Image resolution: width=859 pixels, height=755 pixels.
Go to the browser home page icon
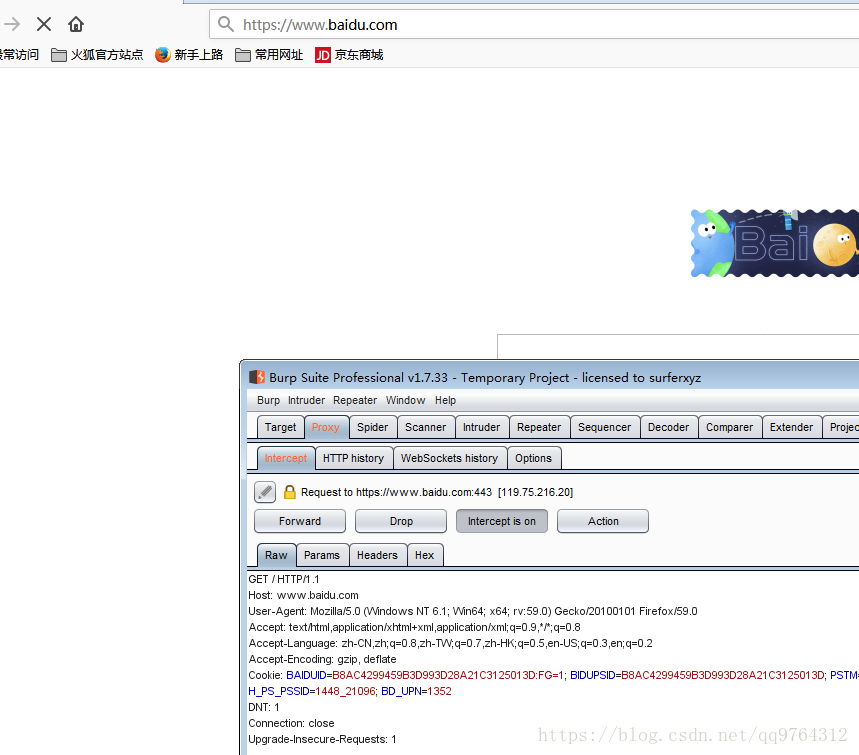[x=76, y=24]
